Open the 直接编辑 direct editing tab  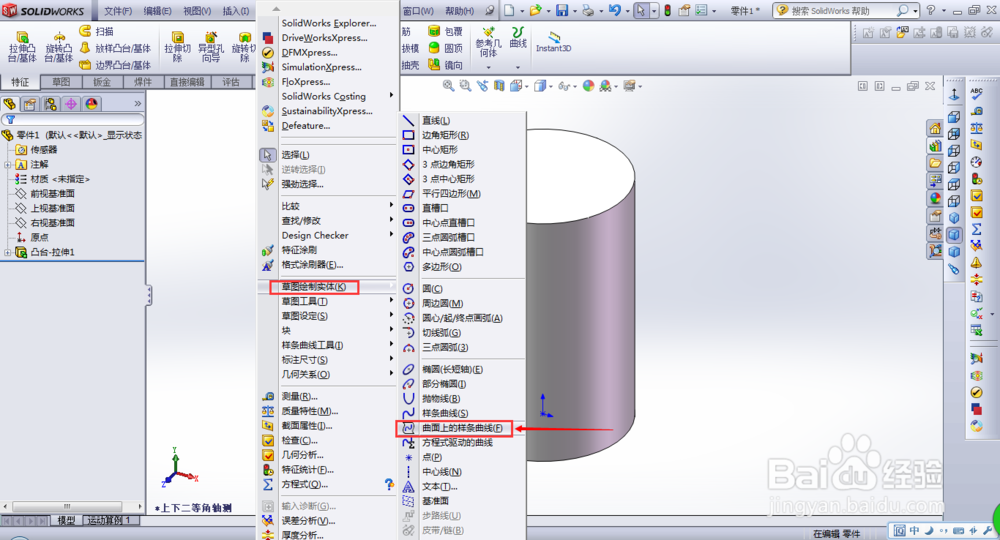pyautogui.click(x=187, y=82)
